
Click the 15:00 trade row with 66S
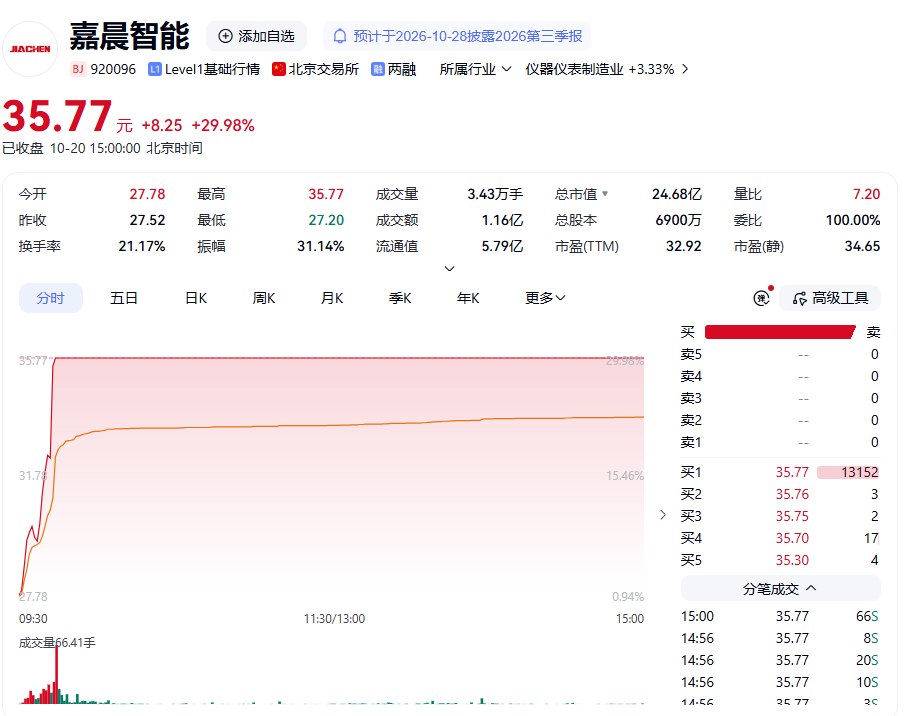tap(779, 616)
